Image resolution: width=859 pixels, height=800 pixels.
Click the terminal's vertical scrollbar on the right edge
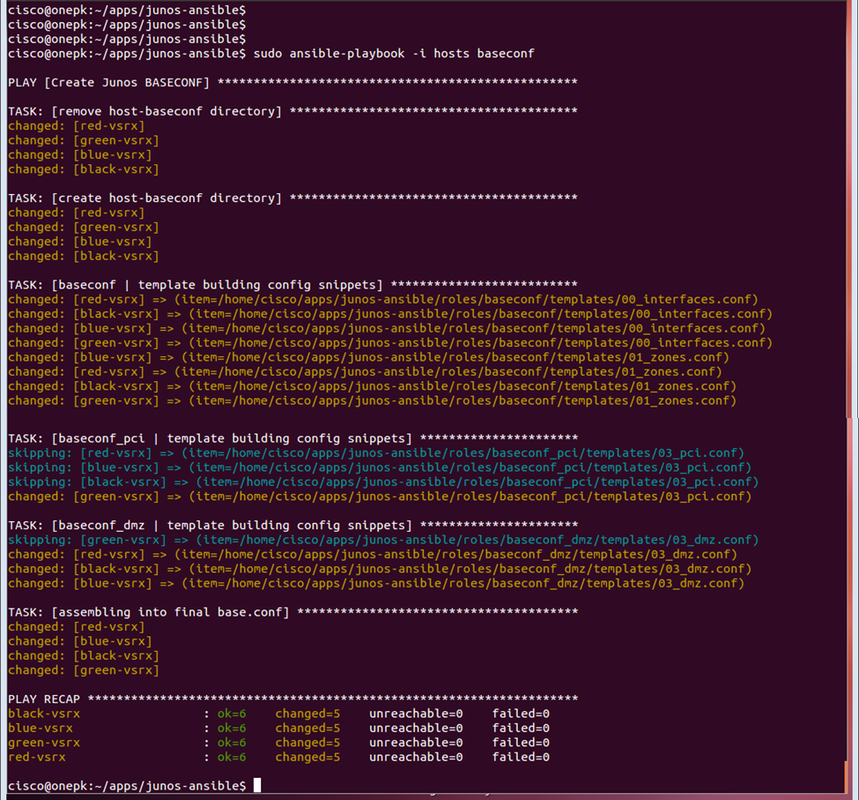851,400
